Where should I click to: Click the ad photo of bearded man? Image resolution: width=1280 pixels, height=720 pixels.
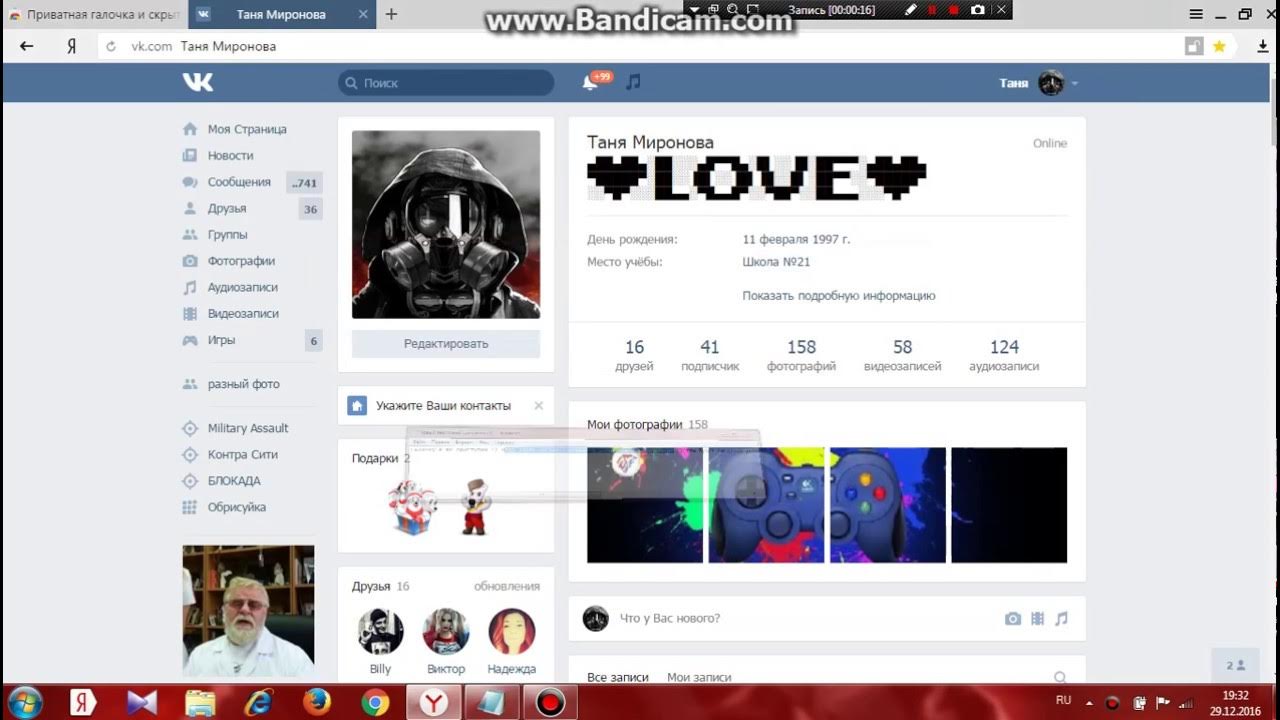(248, 611)
